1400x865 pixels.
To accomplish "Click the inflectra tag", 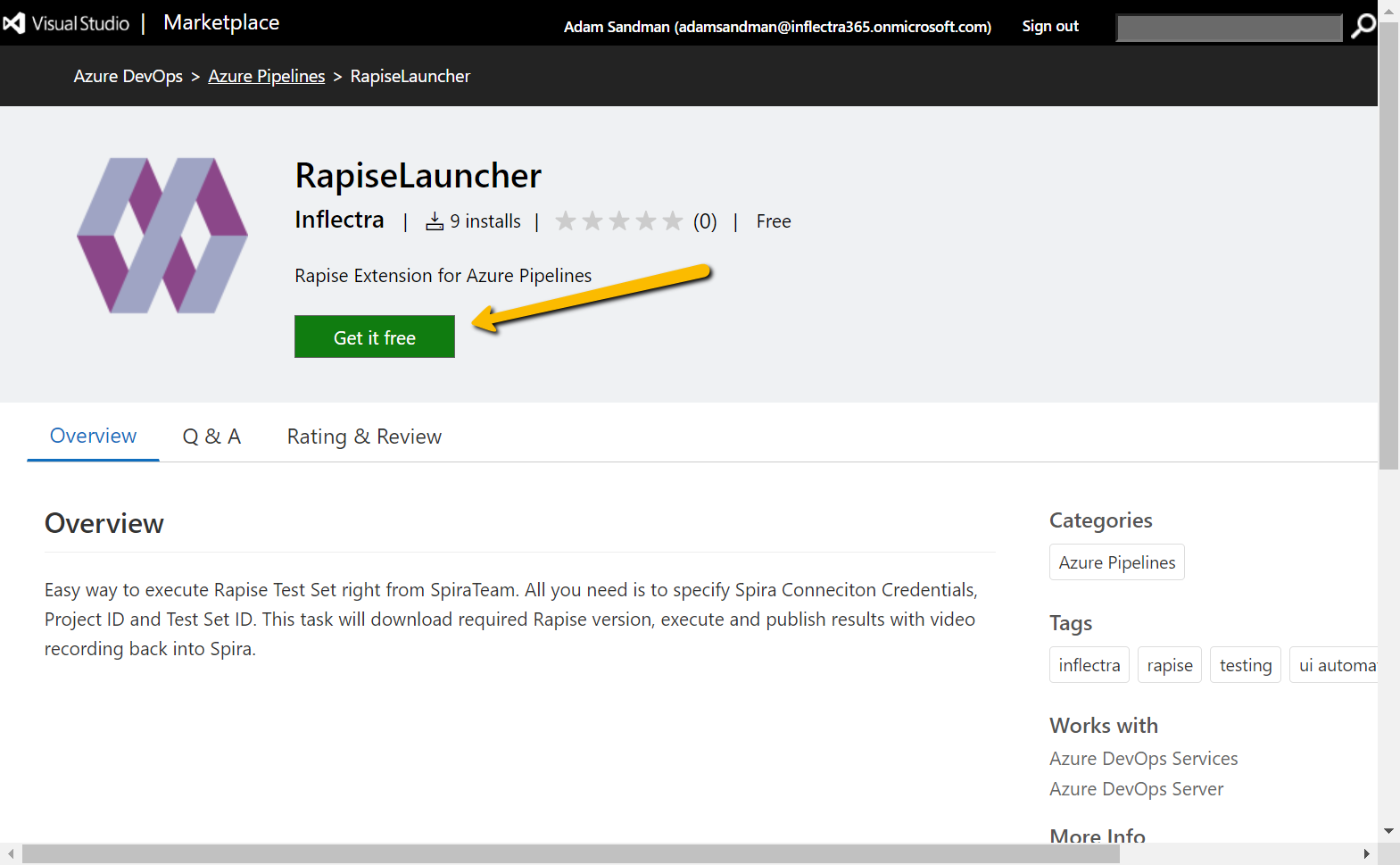I will pyautogui.click(x=1089, y=665).
